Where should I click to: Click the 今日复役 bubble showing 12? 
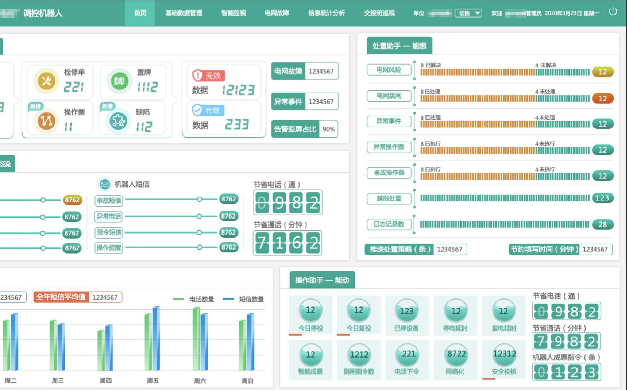pos(359,310)
